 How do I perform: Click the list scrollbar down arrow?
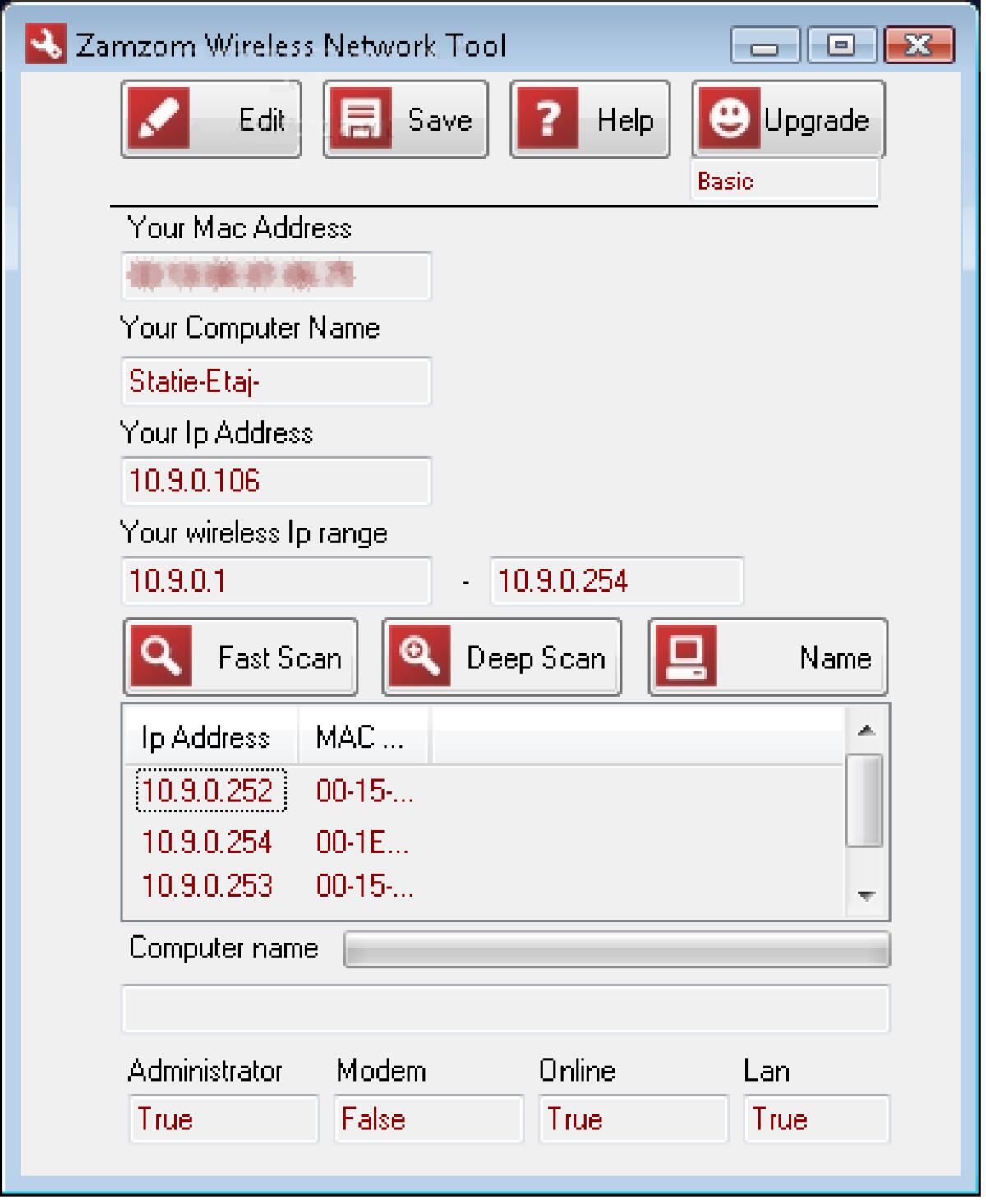coord(865,896)
